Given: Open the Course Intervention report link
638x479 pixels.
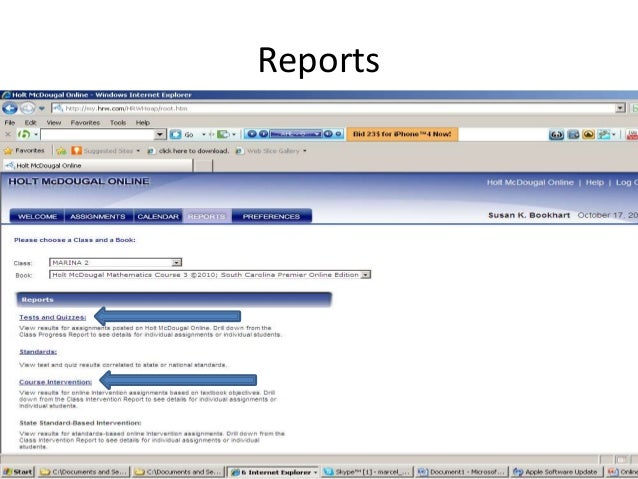Looking at the screenshot, I should click(56, 382).
